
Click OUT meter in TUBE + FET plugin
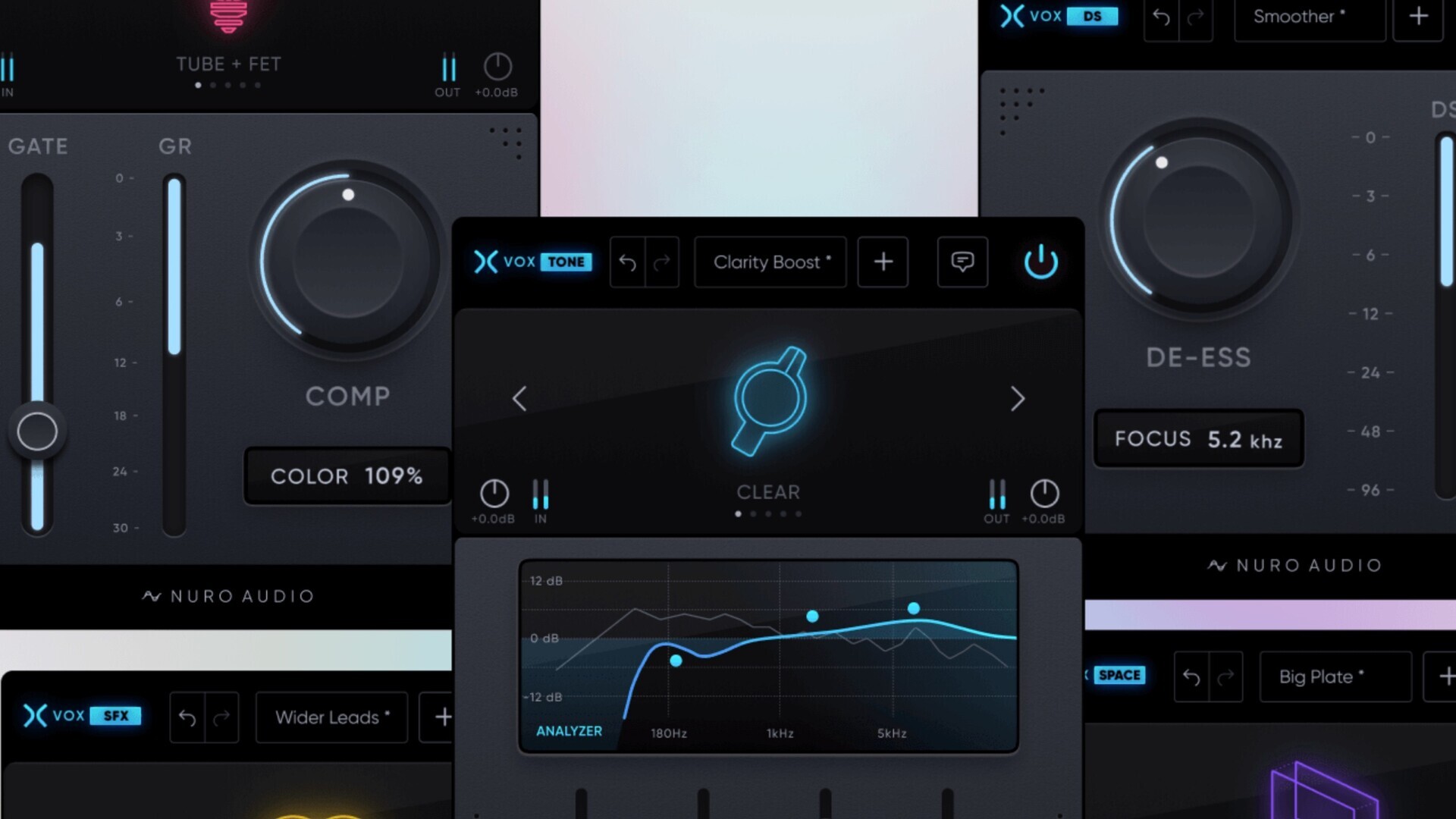[449, 67]
